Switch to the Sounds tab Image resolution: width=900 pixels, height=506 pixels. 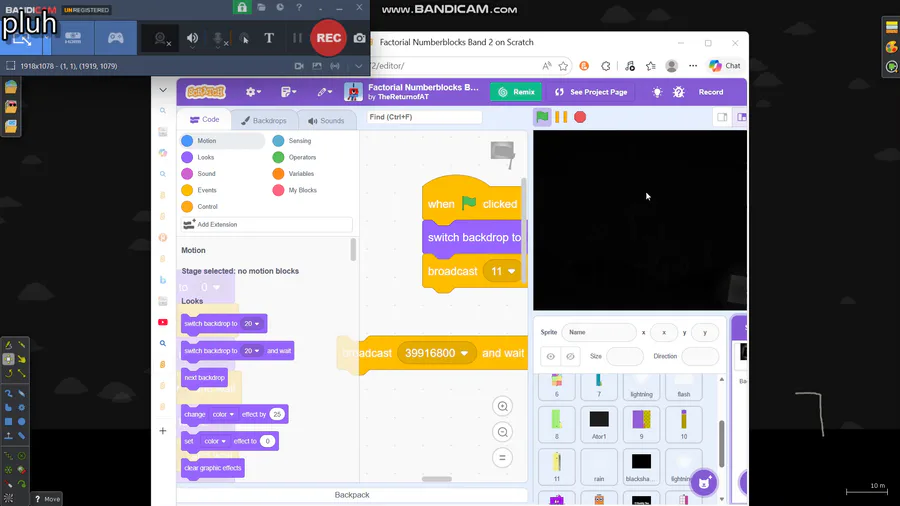(x=326, y=120)
